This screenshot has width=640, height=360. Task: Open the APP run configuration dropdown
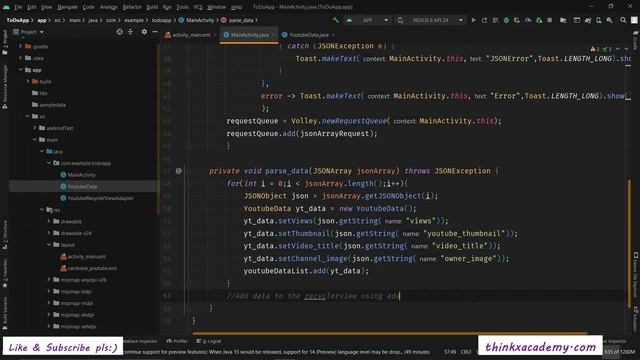(367, 20)
